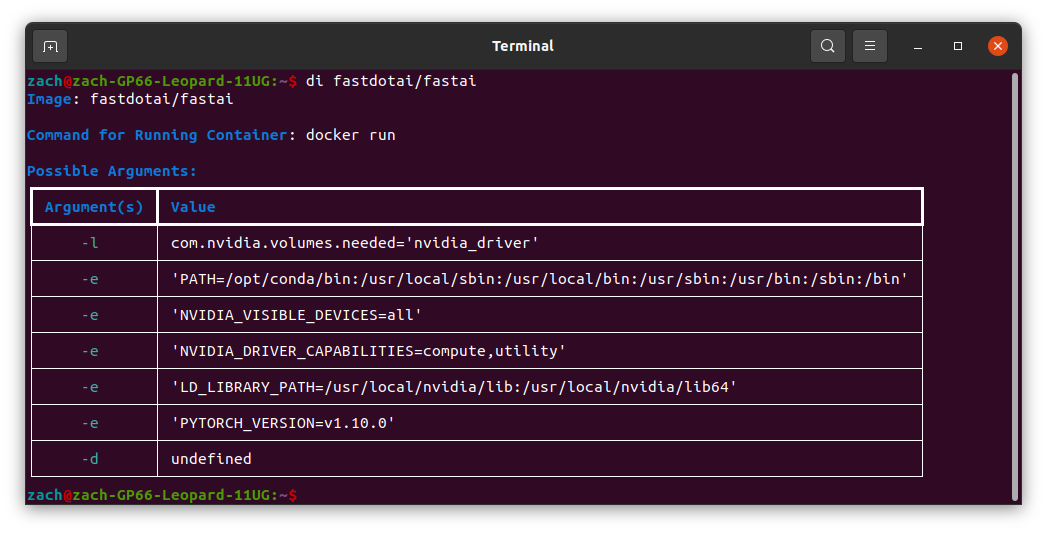Click LD_LIBRARY_PATH value row
The width and height of the screenshot is (1047, 533).
pyautogui.click(x=540, y=387)
